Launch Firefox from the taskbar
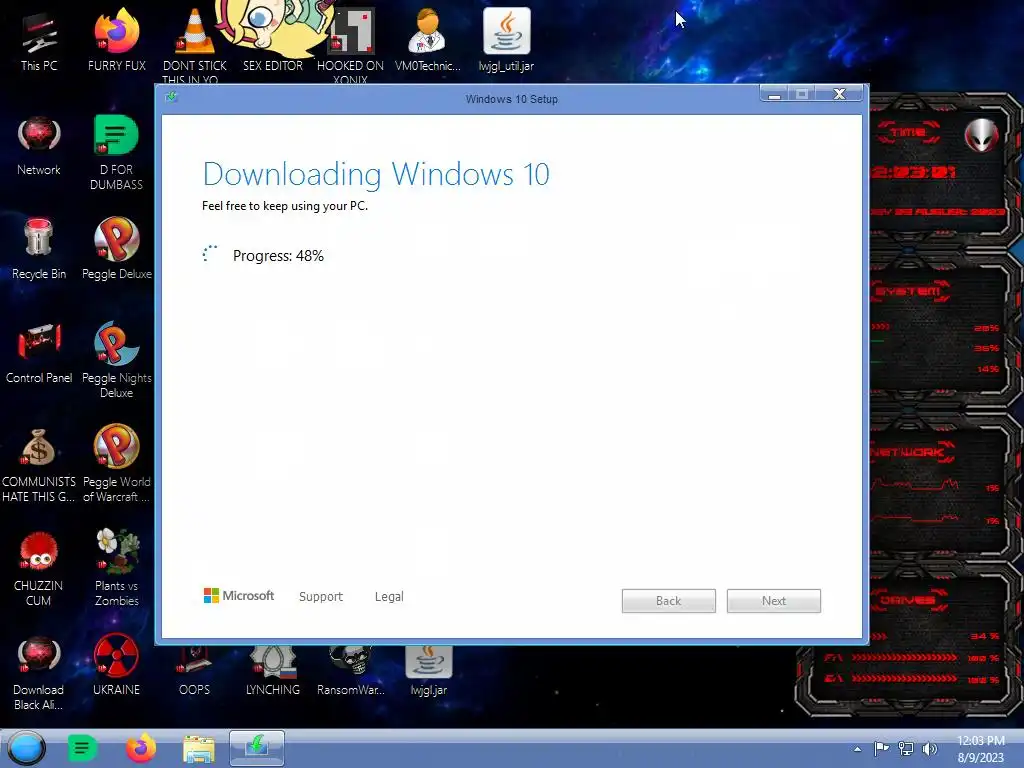 click(140, 748)
